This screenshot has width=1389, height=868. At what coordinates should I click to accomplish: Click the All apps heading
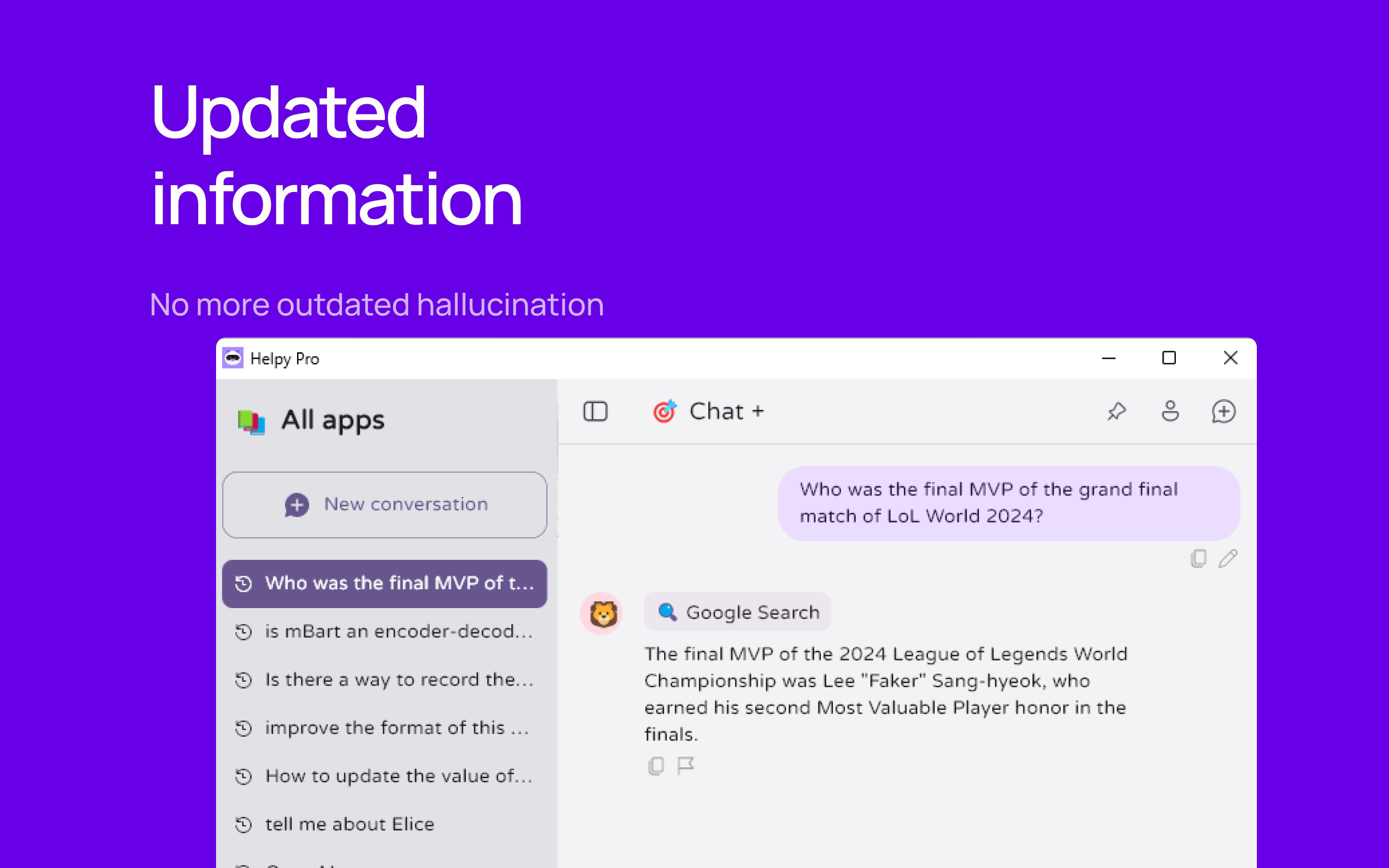click(333, 421)
